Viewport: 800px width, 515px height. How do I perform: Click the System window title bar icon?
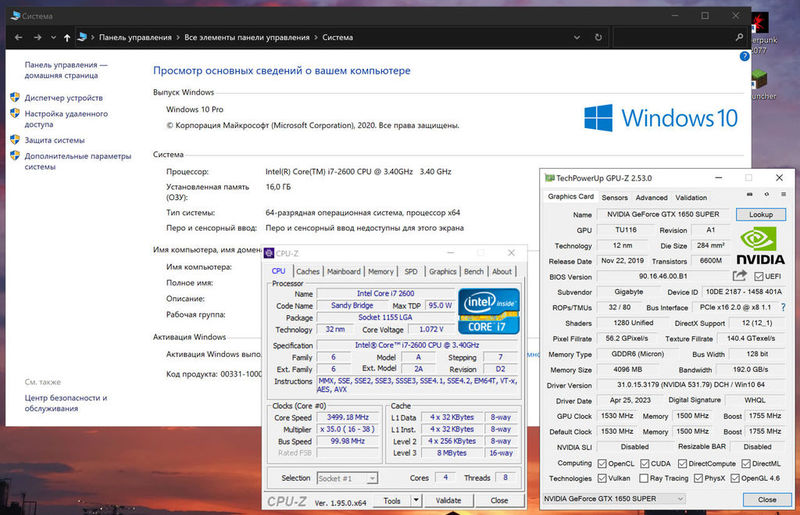15,16
